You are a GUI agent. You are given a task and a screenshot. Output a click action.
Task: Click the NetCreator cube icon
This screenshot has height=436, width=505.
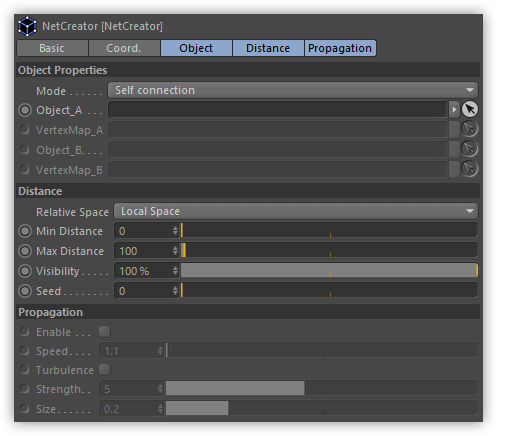coord(27,26)
